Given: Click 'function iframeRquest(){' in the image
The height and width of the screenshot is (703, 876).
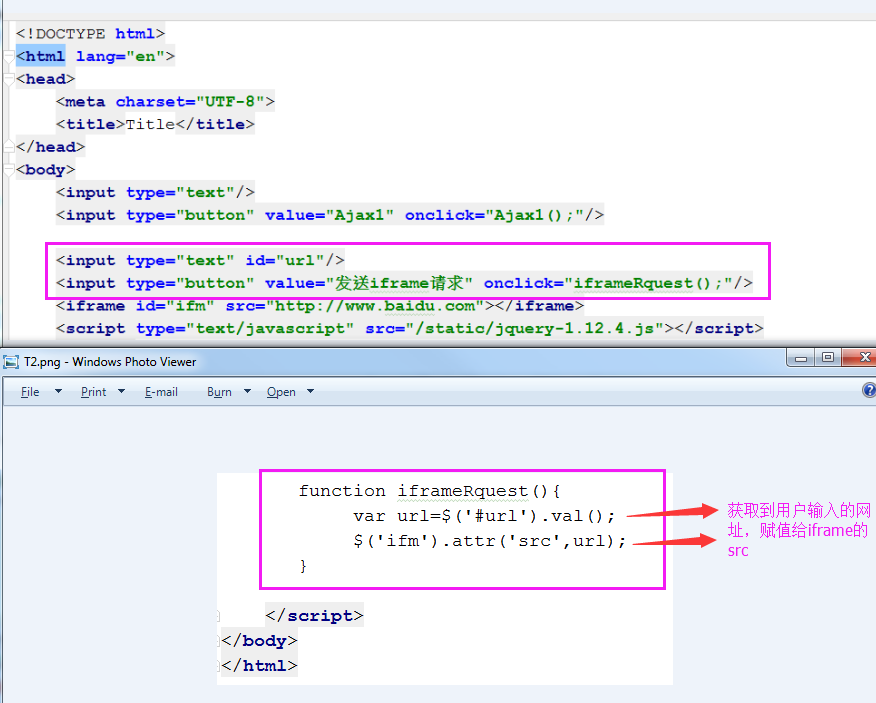Looking at the screenshot, I should [429, 491].
